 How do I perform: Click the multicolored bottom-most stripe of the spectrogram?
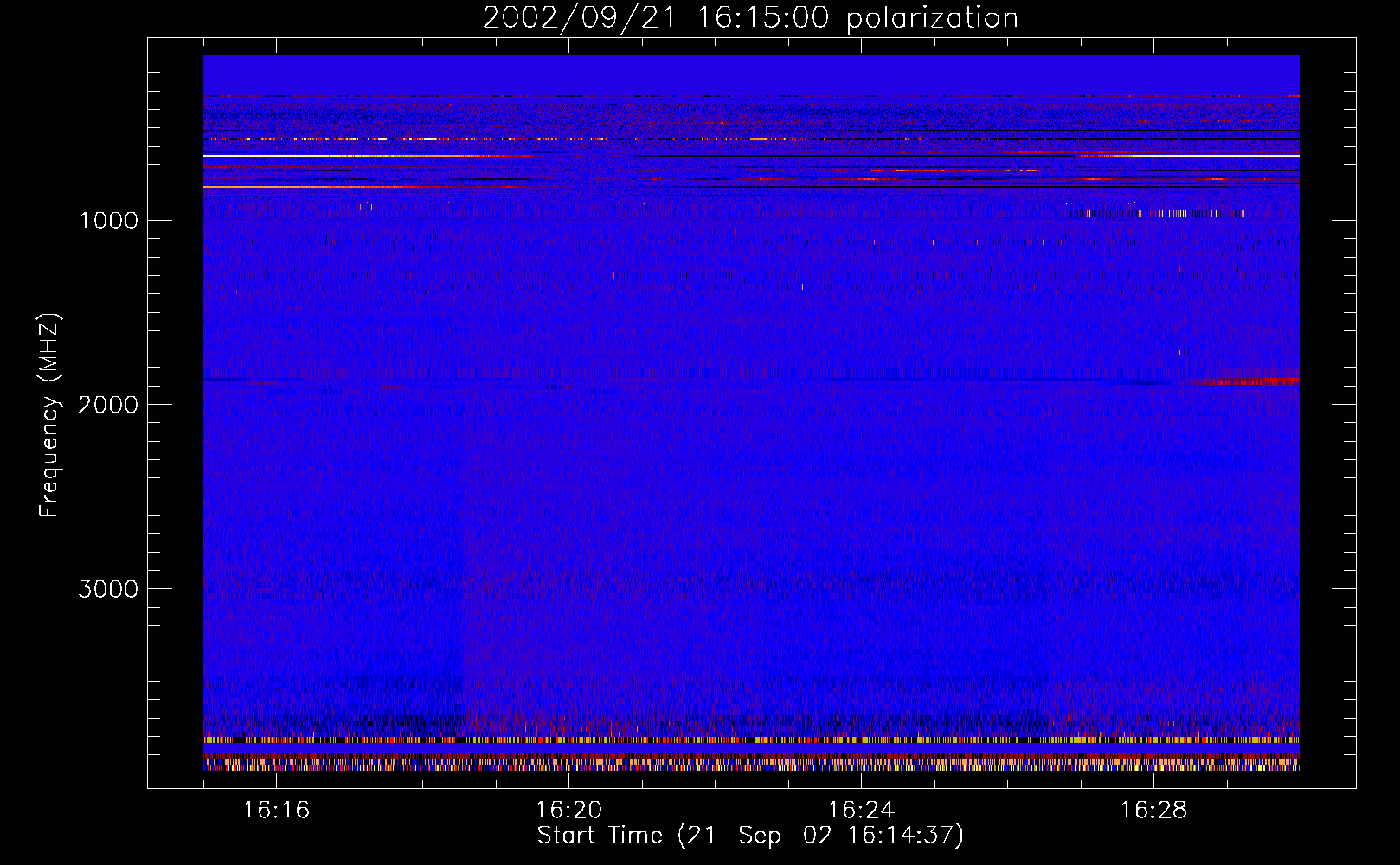click(751, 766)
